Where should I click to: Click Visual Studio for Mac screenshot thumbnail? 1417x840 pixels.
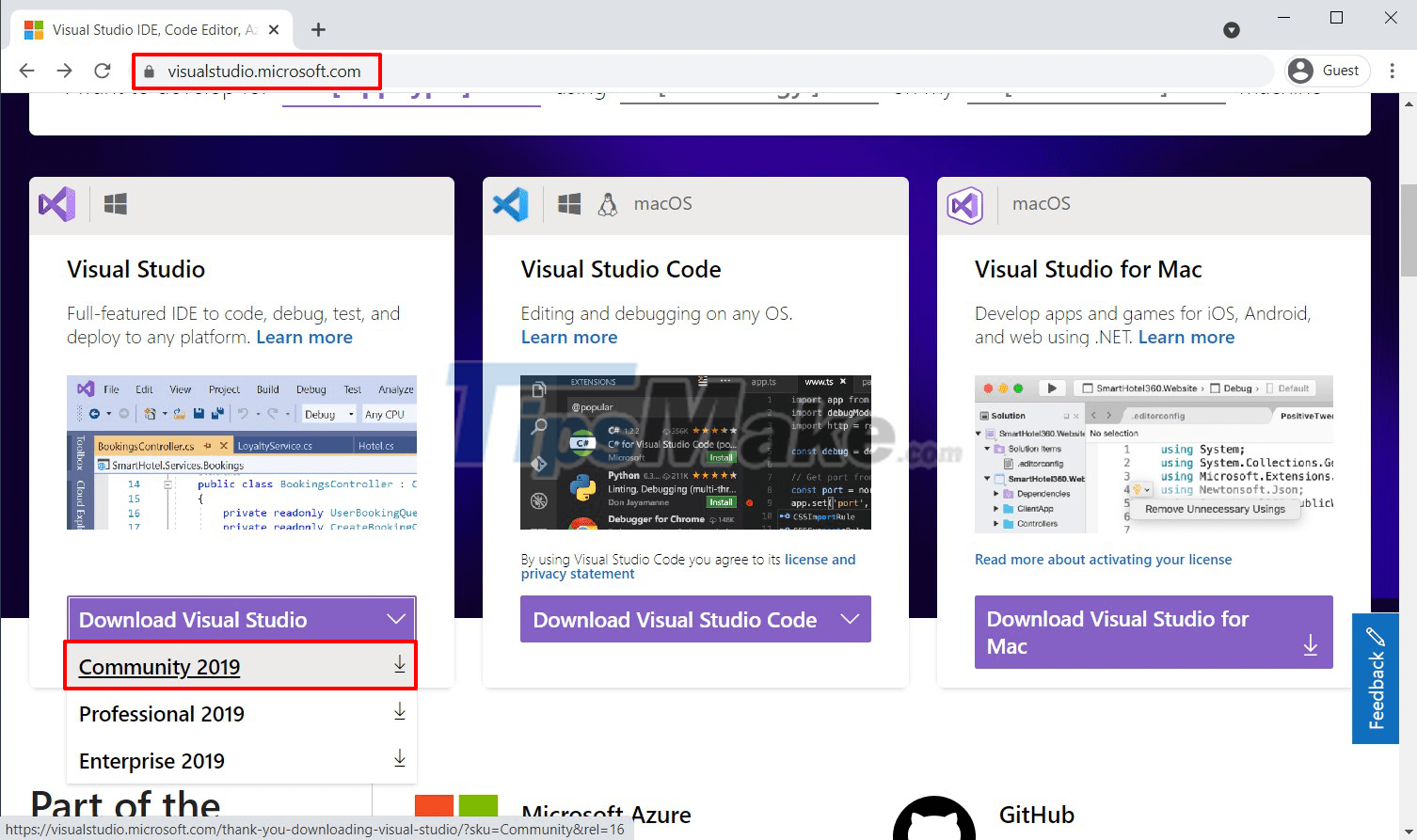pyautogui.click(x=1154, y=452)
